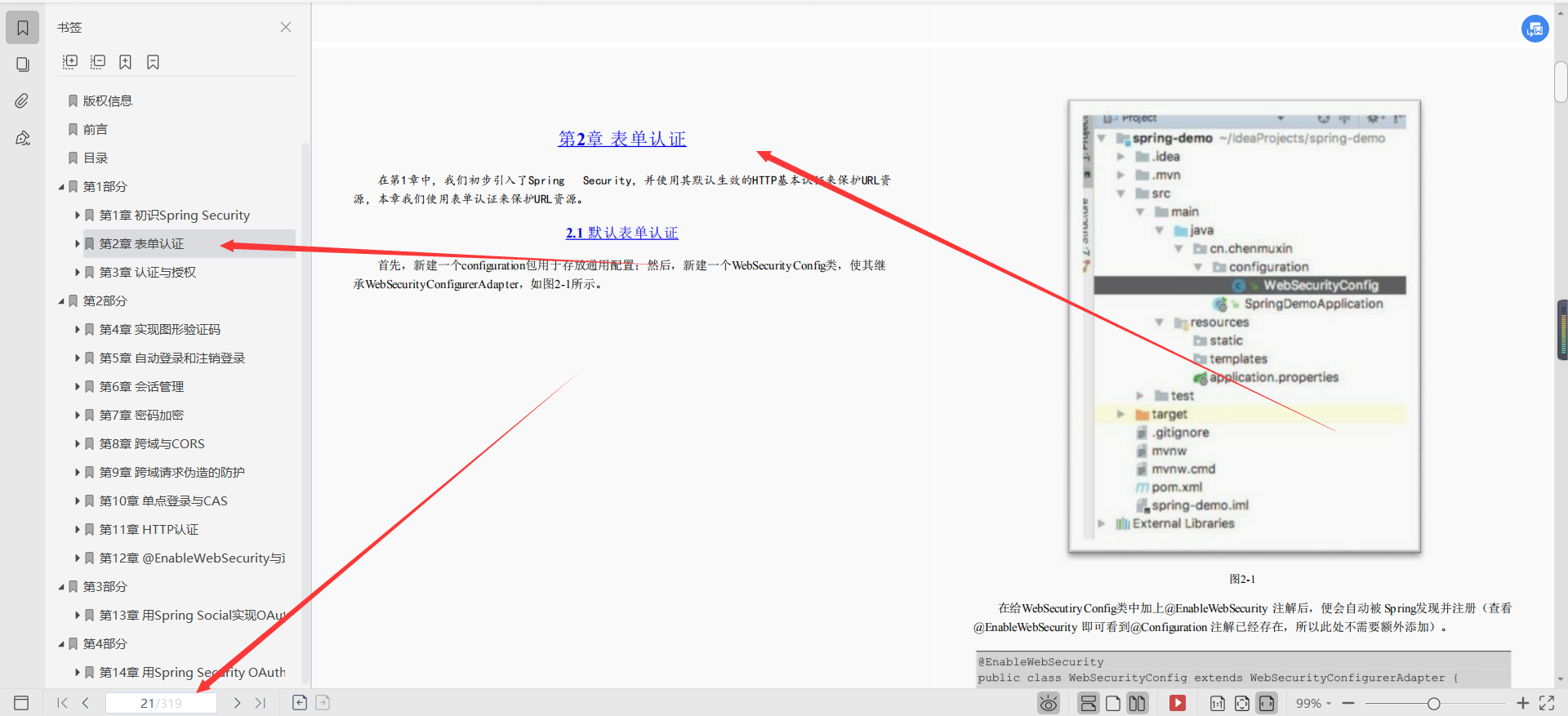1568x716 pixels.
Task: Close the 书签 bookmarks panel
Action: (286, 27)
